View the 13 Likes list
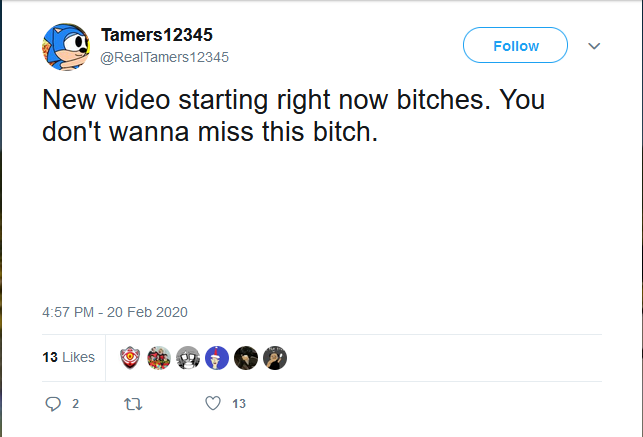The height and width of the screenshot is (437, 643). 69,357
